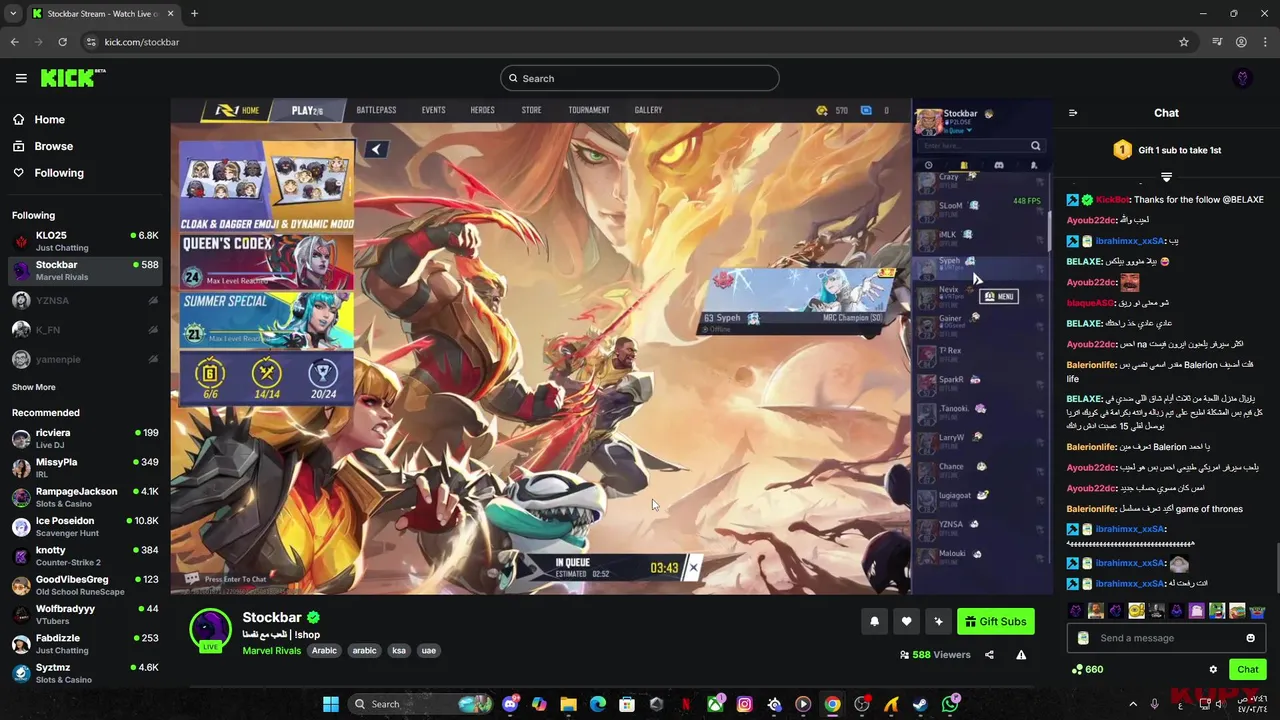Toggle stream notifications bell
The image size is (1280, 720).
click(x=874, y=621)
